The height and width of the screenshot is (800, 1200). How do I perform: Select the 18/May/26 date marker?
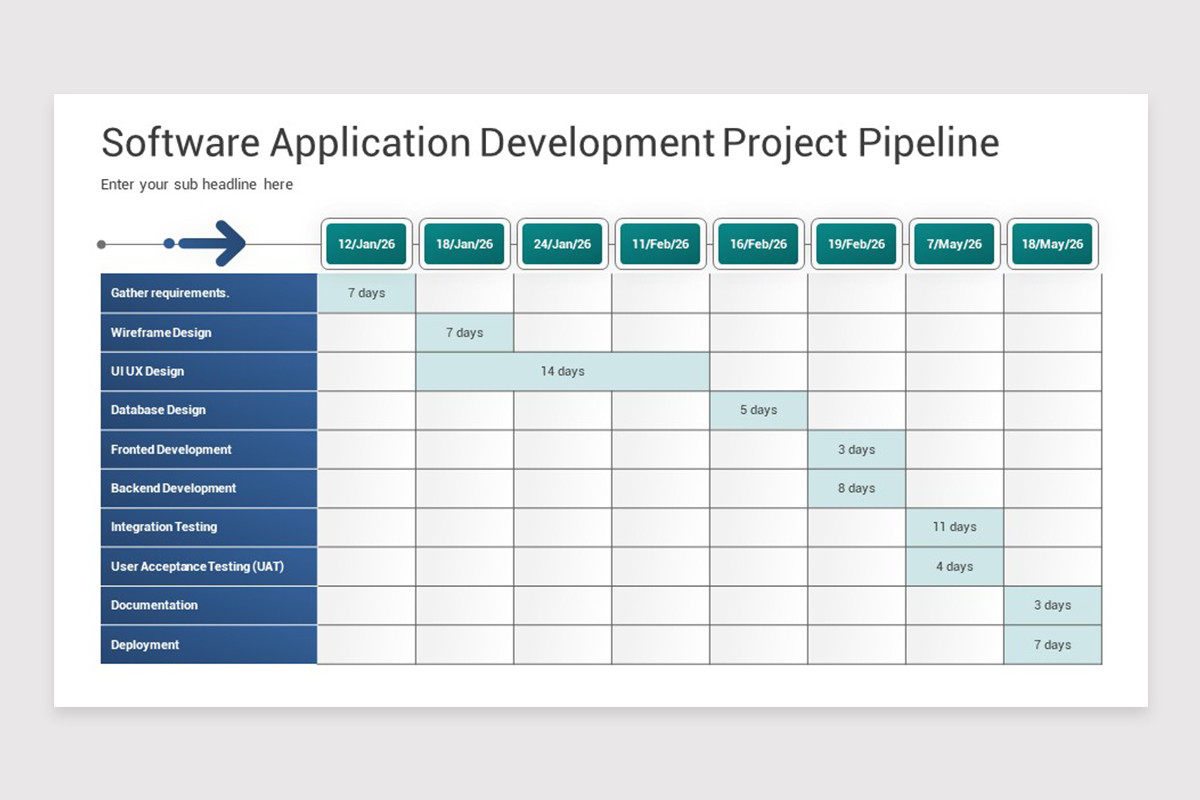tap(1051, 243)
